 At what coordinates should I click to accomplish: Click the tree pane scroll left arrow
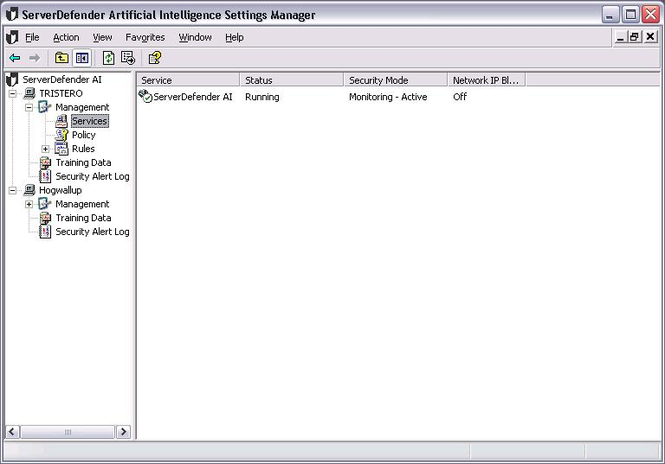tap(12, 432)
